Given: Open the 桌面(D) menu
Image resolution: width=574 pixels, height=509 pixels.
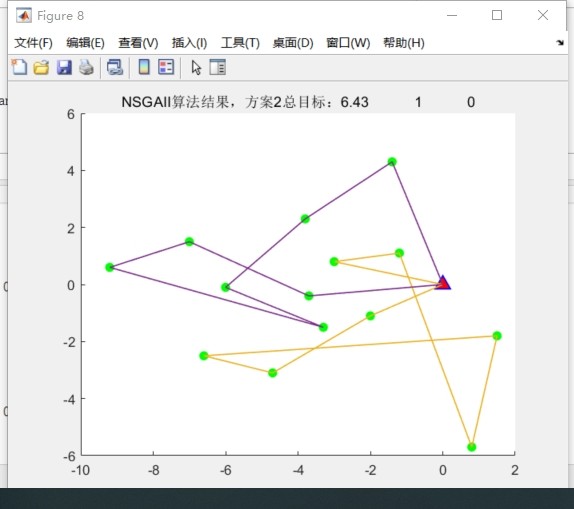Looking at the screenshot, I should coord(293,43).
